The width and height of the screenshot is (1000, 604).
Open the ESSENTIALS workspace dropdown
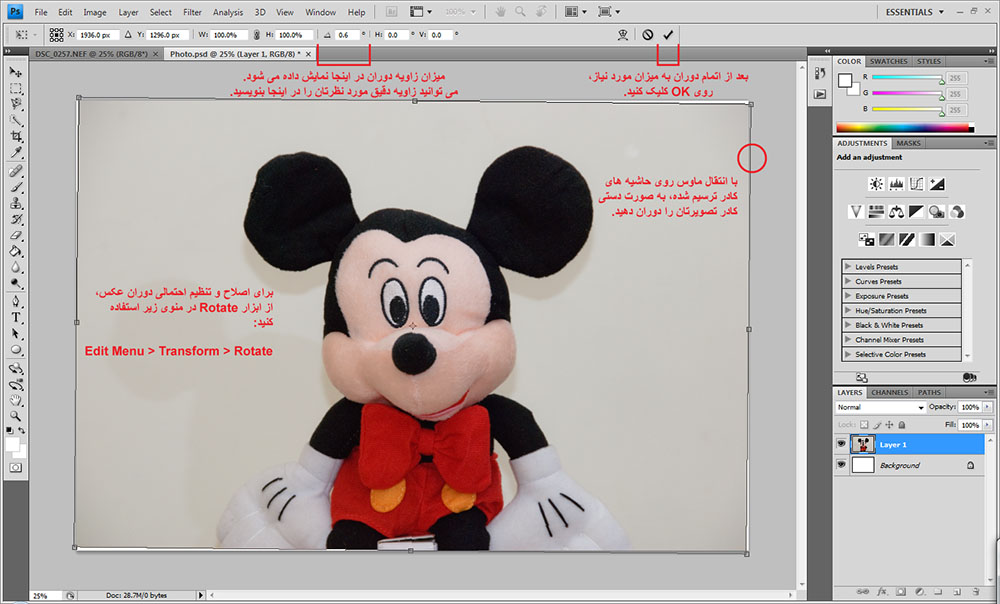[915, 12]
